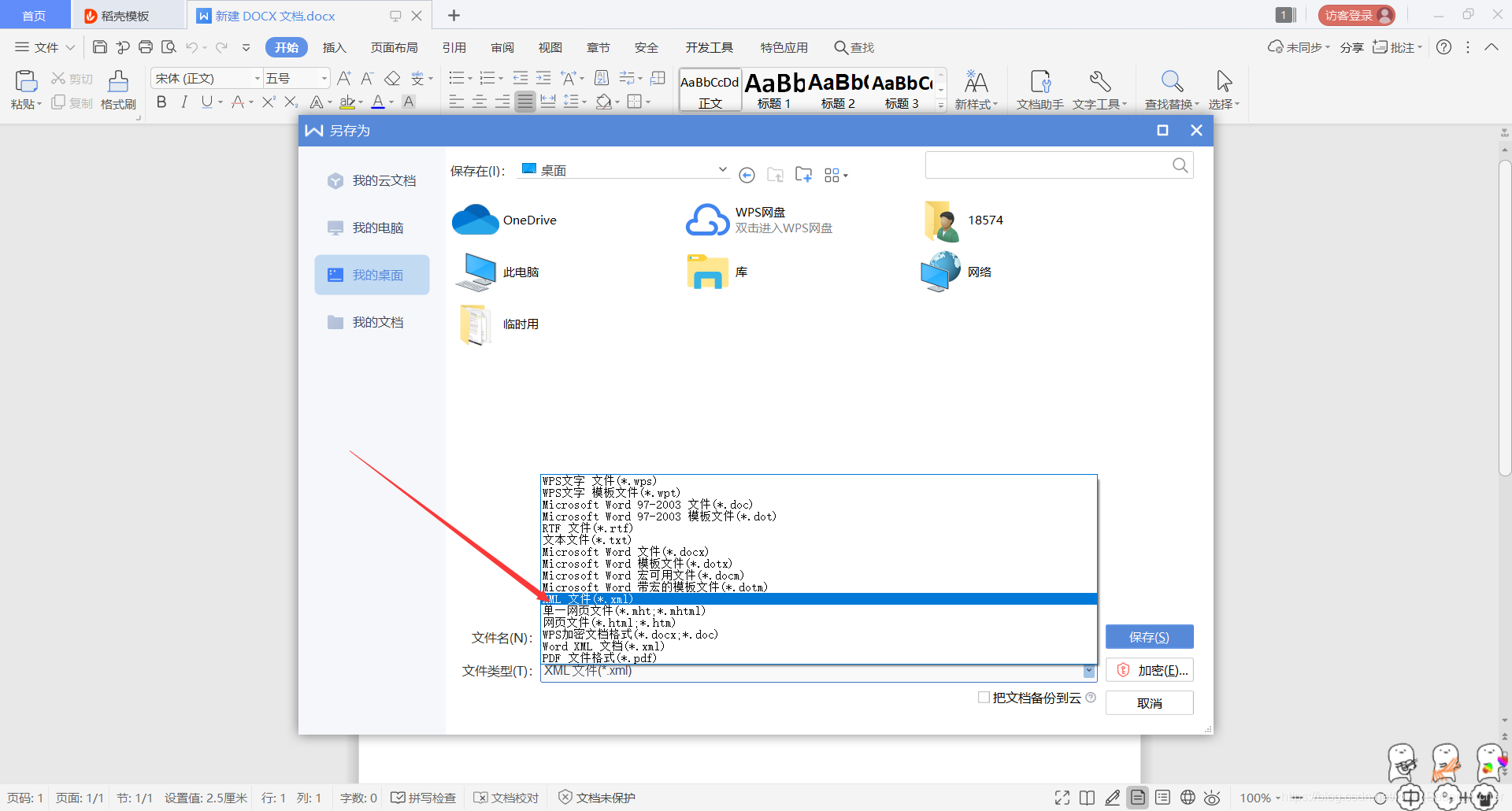Click the search field in dialog
1512x811 pixels.
click(x=1059, y=165)
